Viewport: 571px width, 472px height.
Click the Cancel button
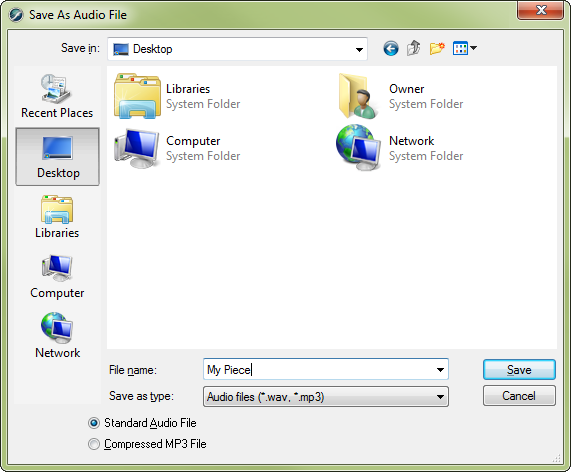coord(519,396)
